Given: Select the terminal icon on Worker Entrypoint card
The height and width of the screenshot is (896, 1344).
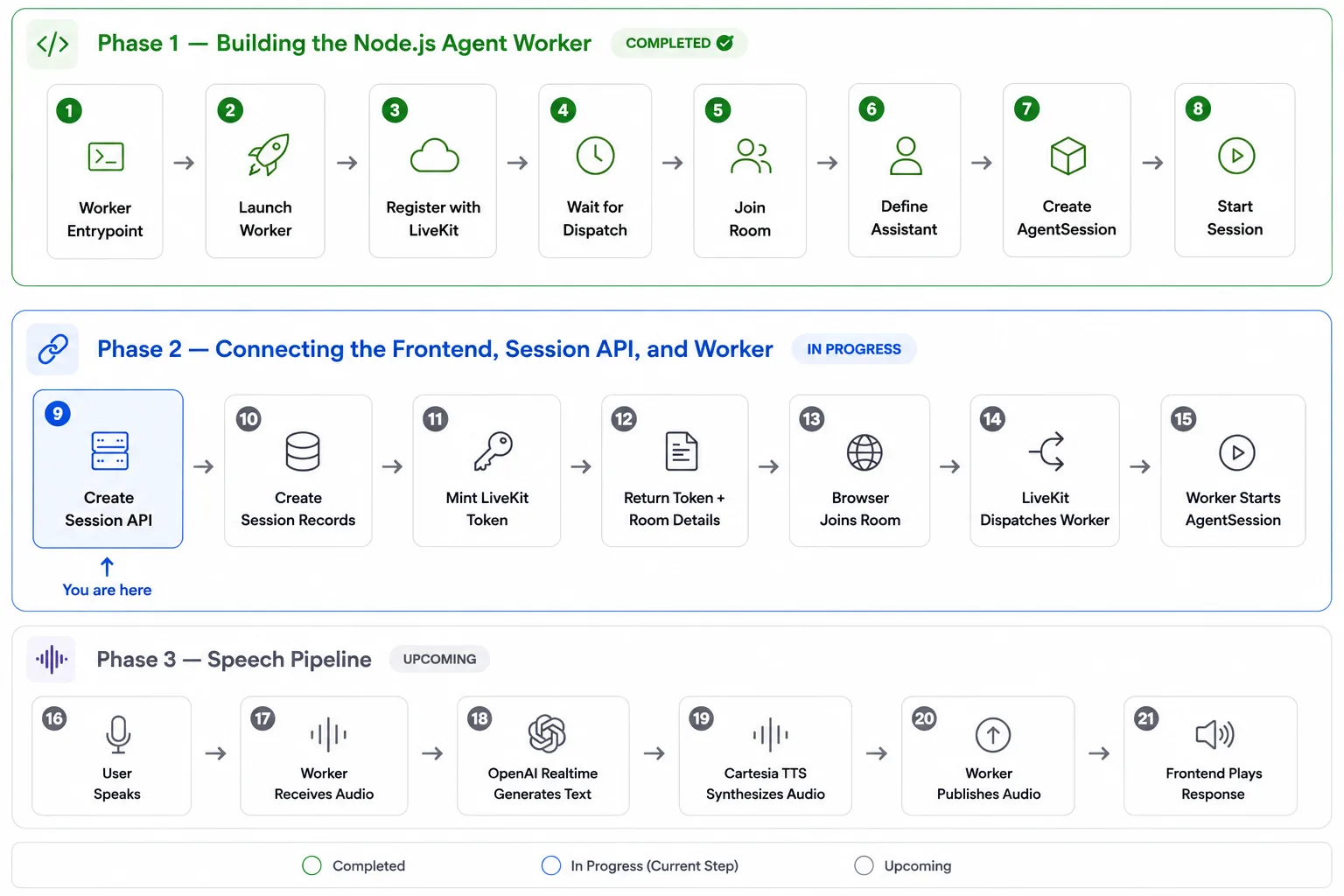Looking at the screenshot, I should [106, 157].
